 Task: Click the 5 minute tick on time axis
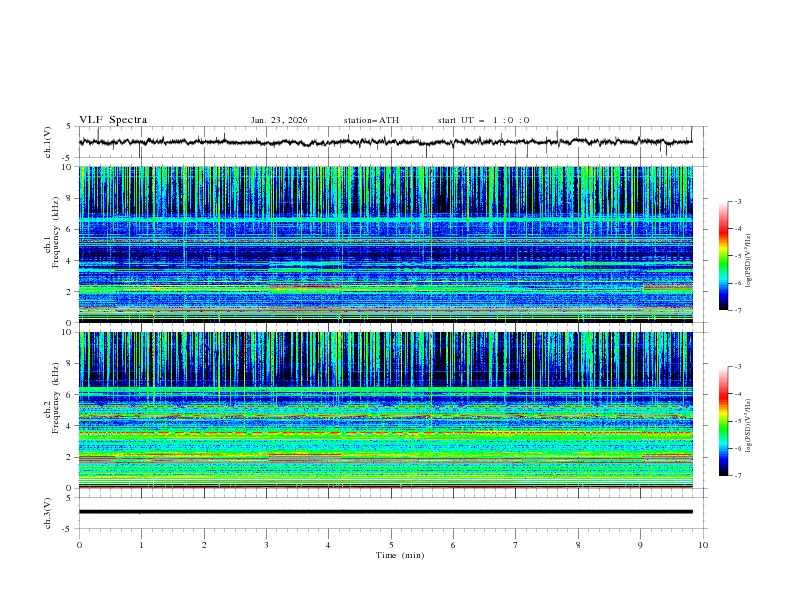[391, 545]
